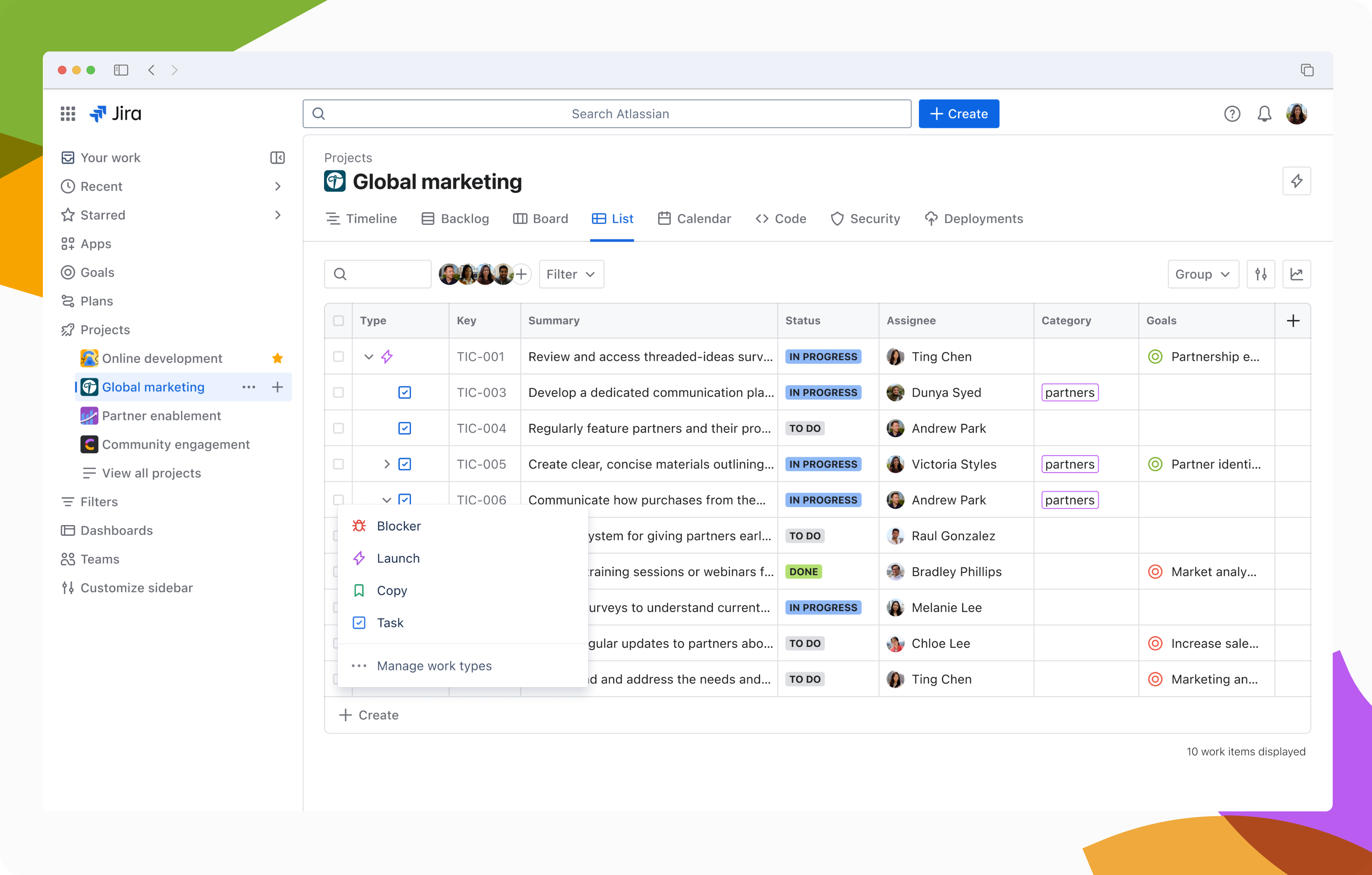Open View all projects

click(x=151, y=473)
